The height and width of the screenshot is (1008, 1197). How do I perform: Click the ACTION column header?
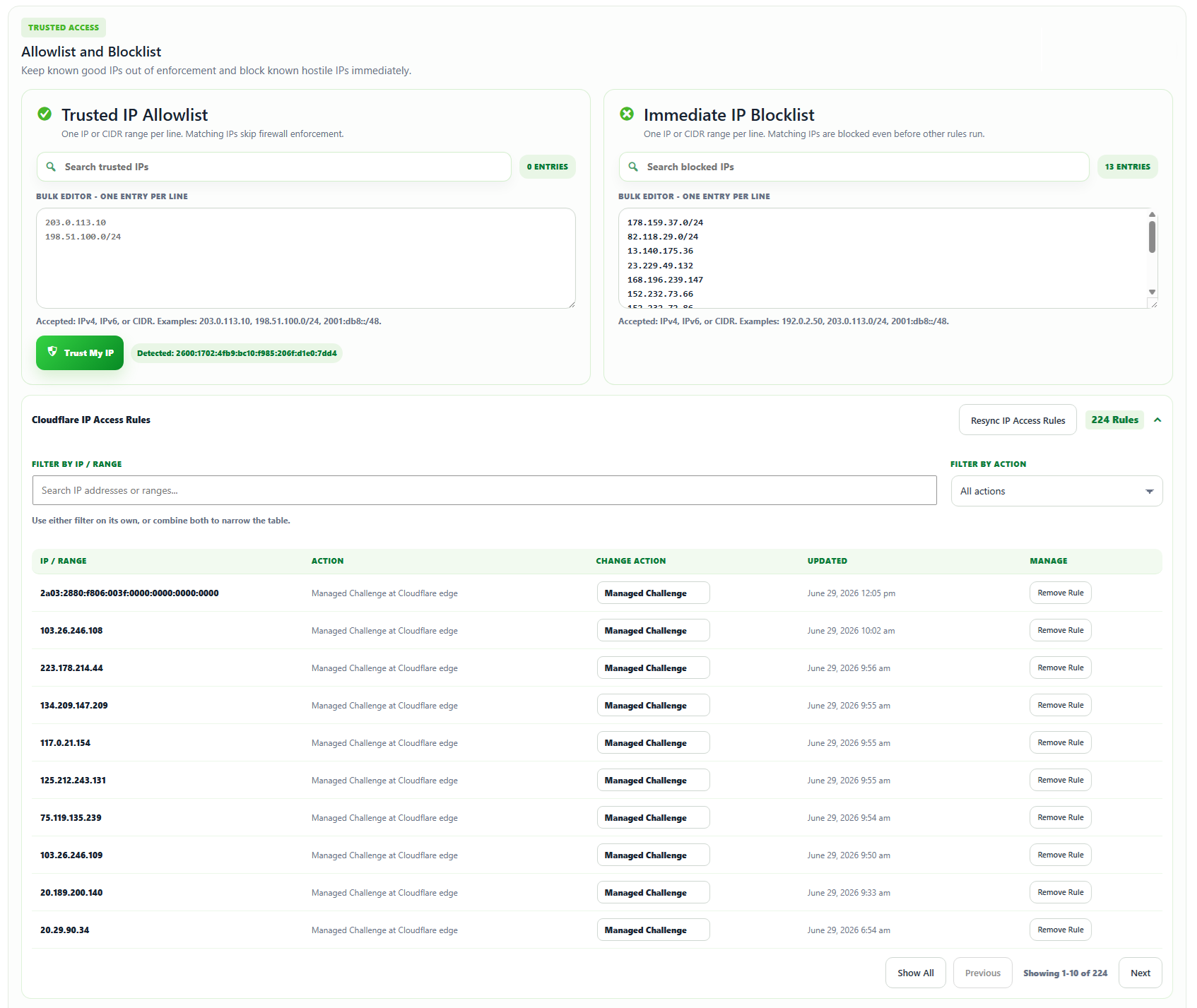327,561
